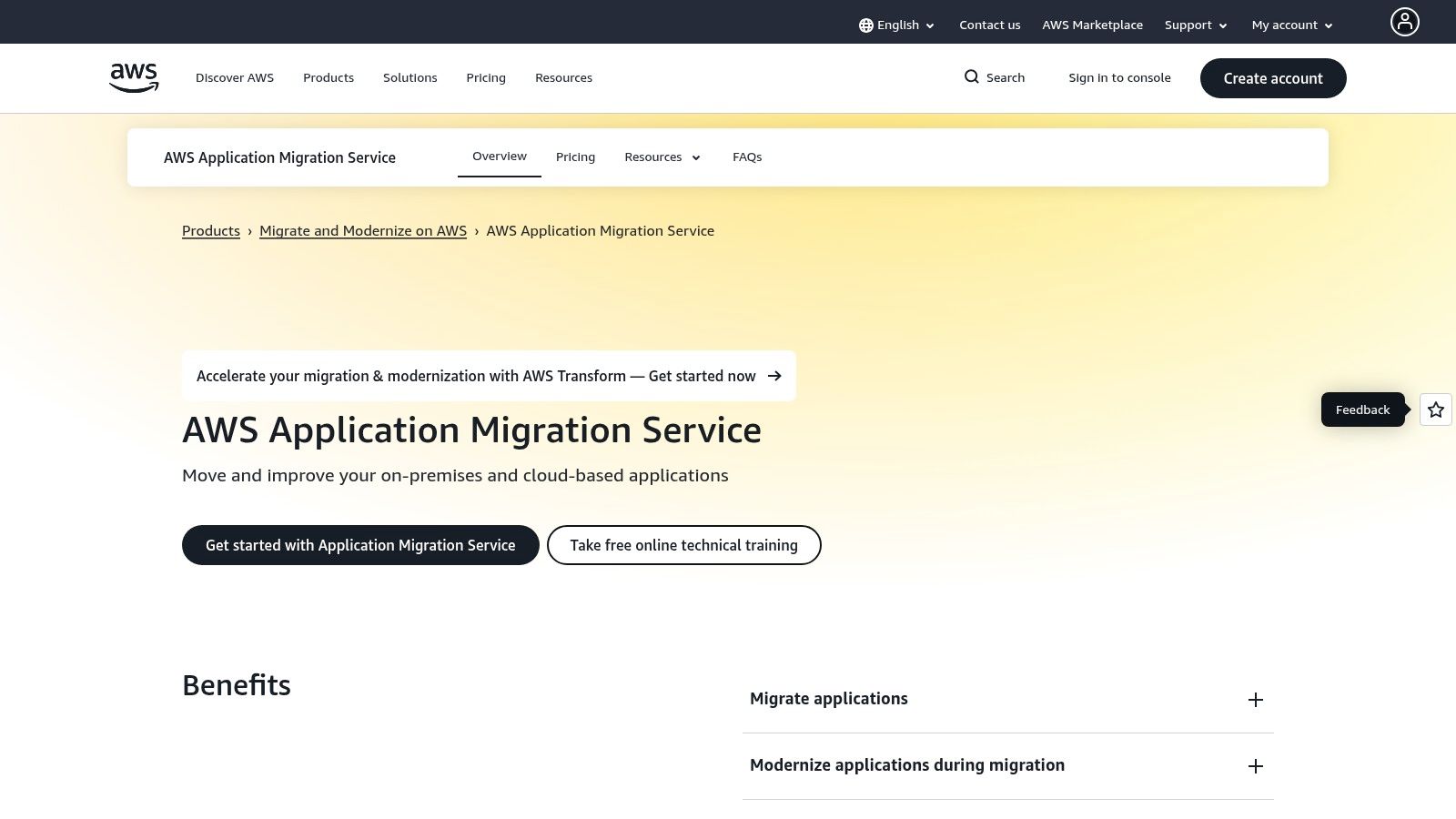This screenshot has height=819, width=1456.
Task: Open the FAQs tab
Action: [746, 157]
